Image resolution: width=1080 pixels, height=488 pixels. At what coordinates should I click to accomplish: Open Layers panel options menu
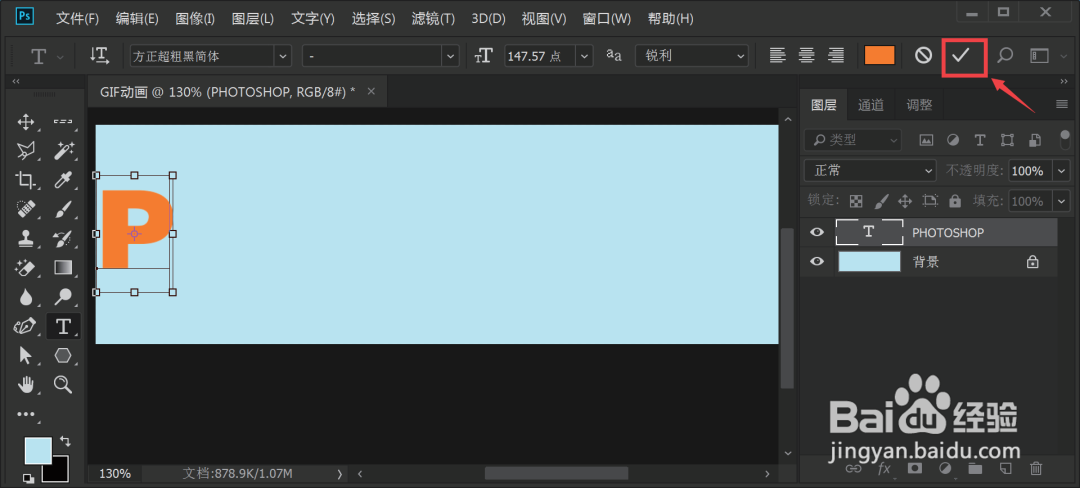pos(1061,105)
